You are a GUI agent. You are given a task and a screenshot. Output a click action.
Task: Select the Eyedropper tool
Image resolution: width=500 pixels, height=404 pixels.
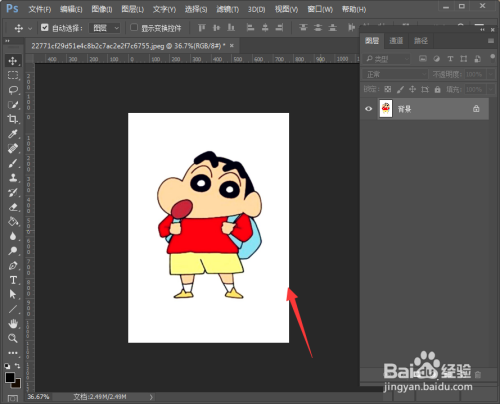coord(13,134)
